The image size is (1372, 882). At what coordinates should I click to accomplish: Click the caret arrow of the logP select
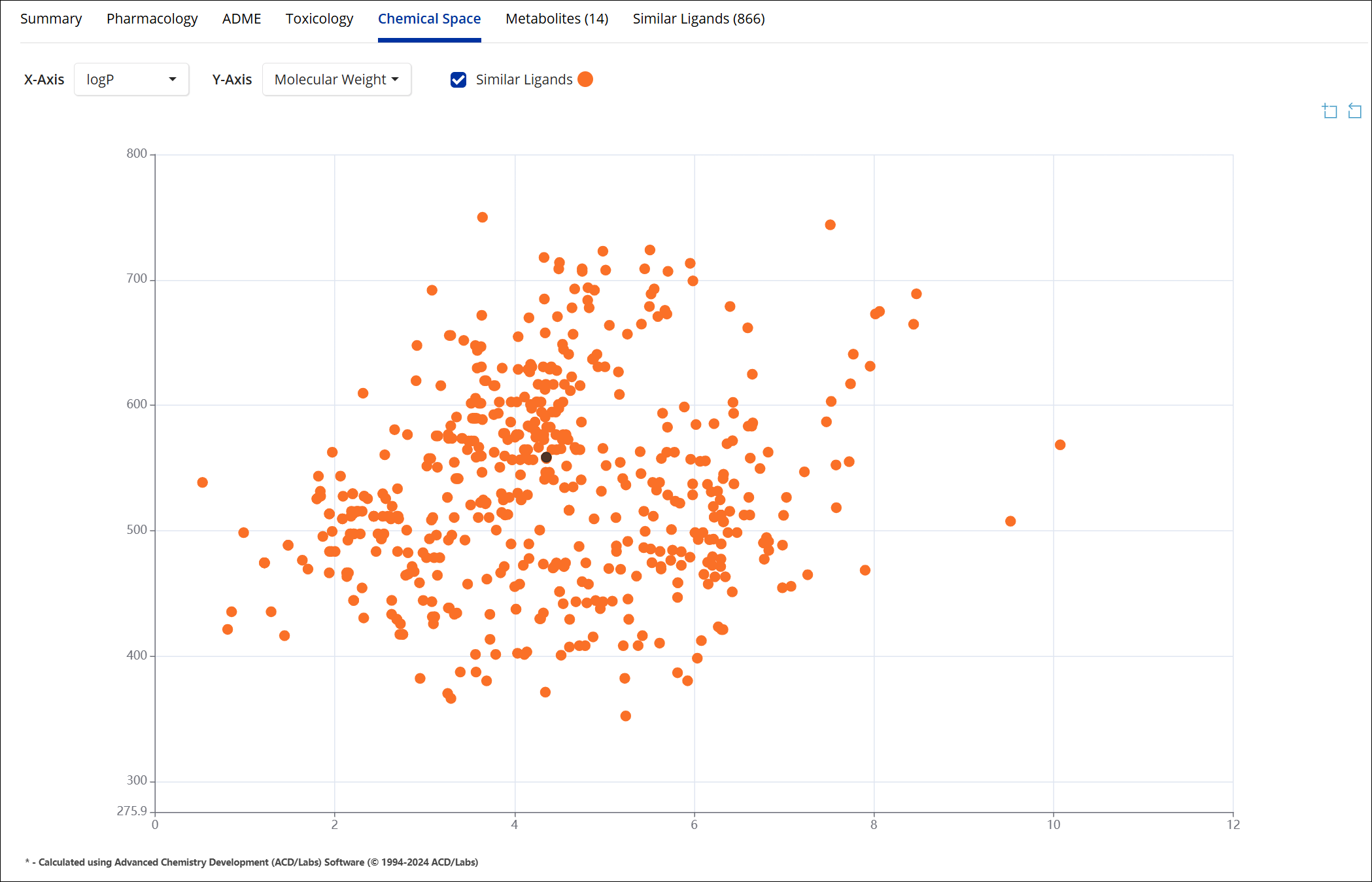173,80
